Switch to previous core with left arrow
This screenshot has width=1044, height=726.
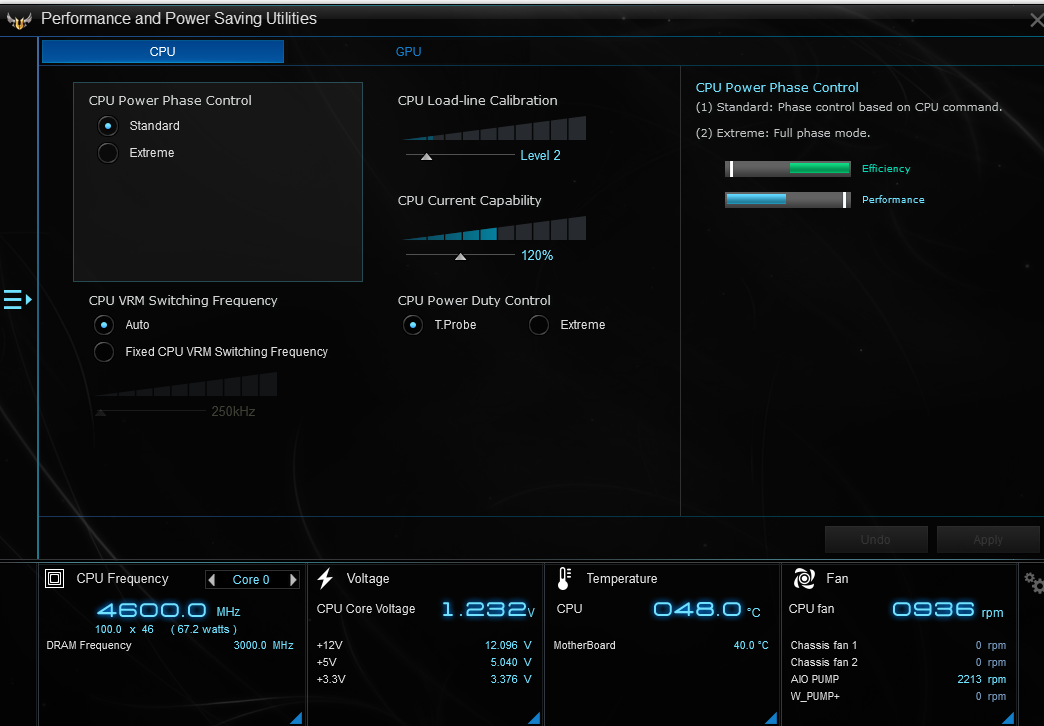(x=212, y=579)
